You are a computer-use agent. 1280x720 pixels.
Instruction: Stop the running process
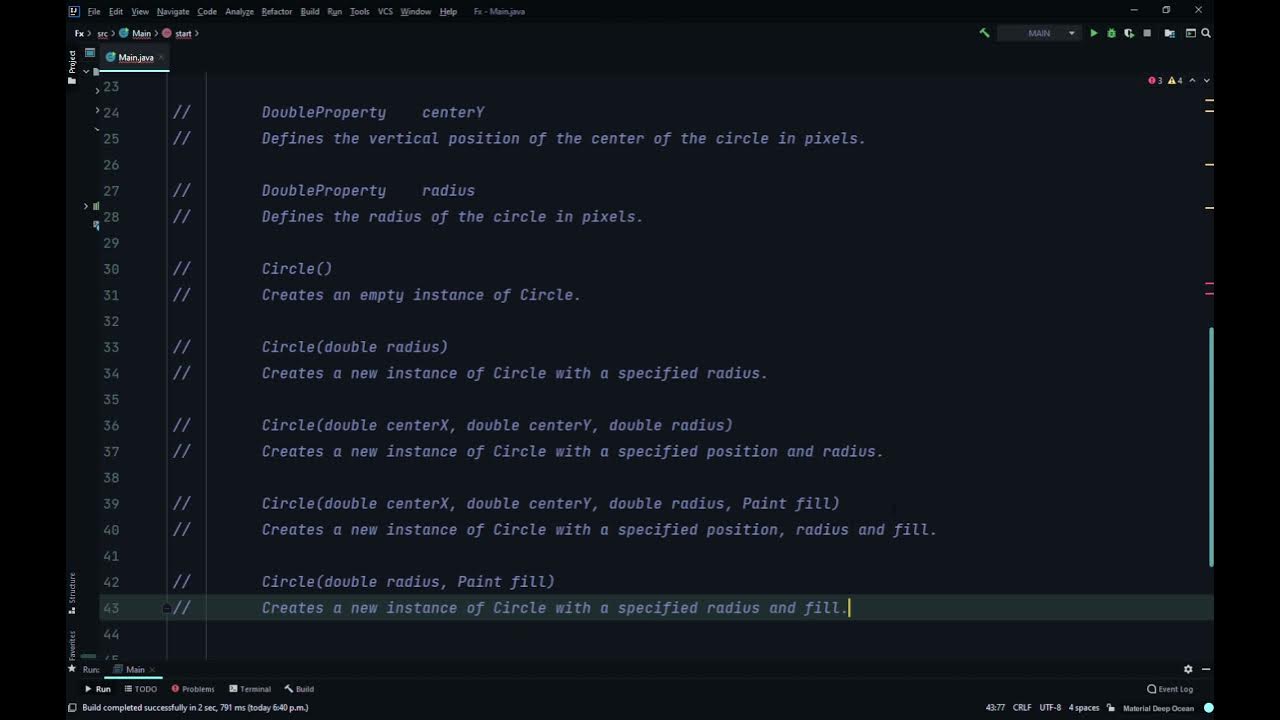[1147, 33]
